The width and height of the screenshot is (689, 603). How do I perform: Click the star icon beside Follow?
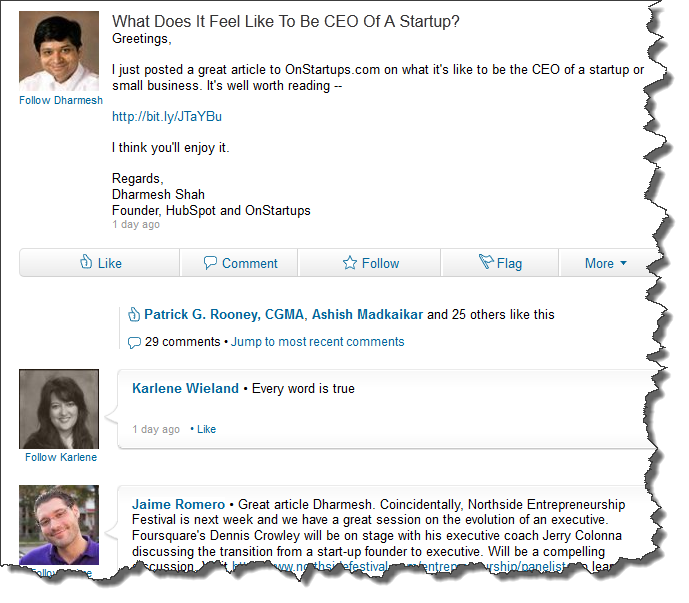(350, 262)
